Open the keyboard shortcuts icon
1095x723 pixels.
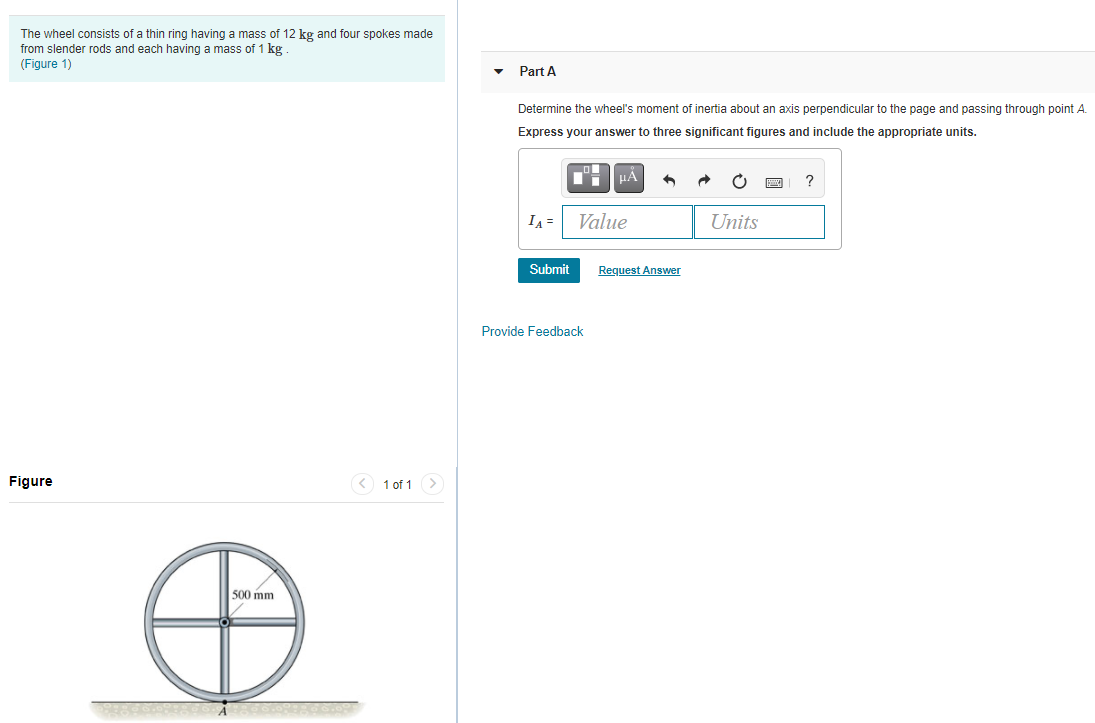tap(773, 181)
